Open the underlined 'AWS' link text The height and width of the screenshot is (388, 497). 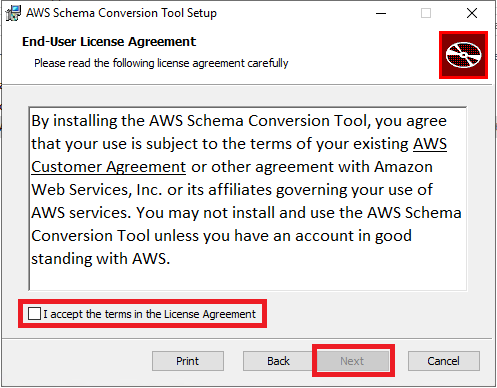pyautogui.click(x=430, y=144)
